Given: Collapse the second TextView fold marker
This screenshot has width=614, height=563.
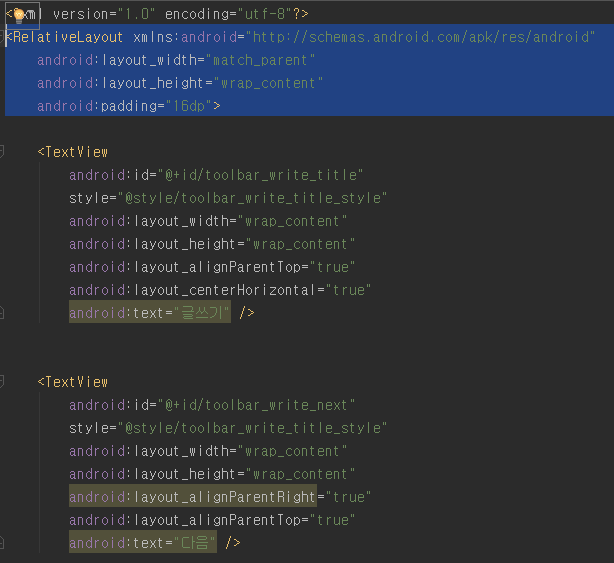Looking at the screenshot, I should [2, 382].
